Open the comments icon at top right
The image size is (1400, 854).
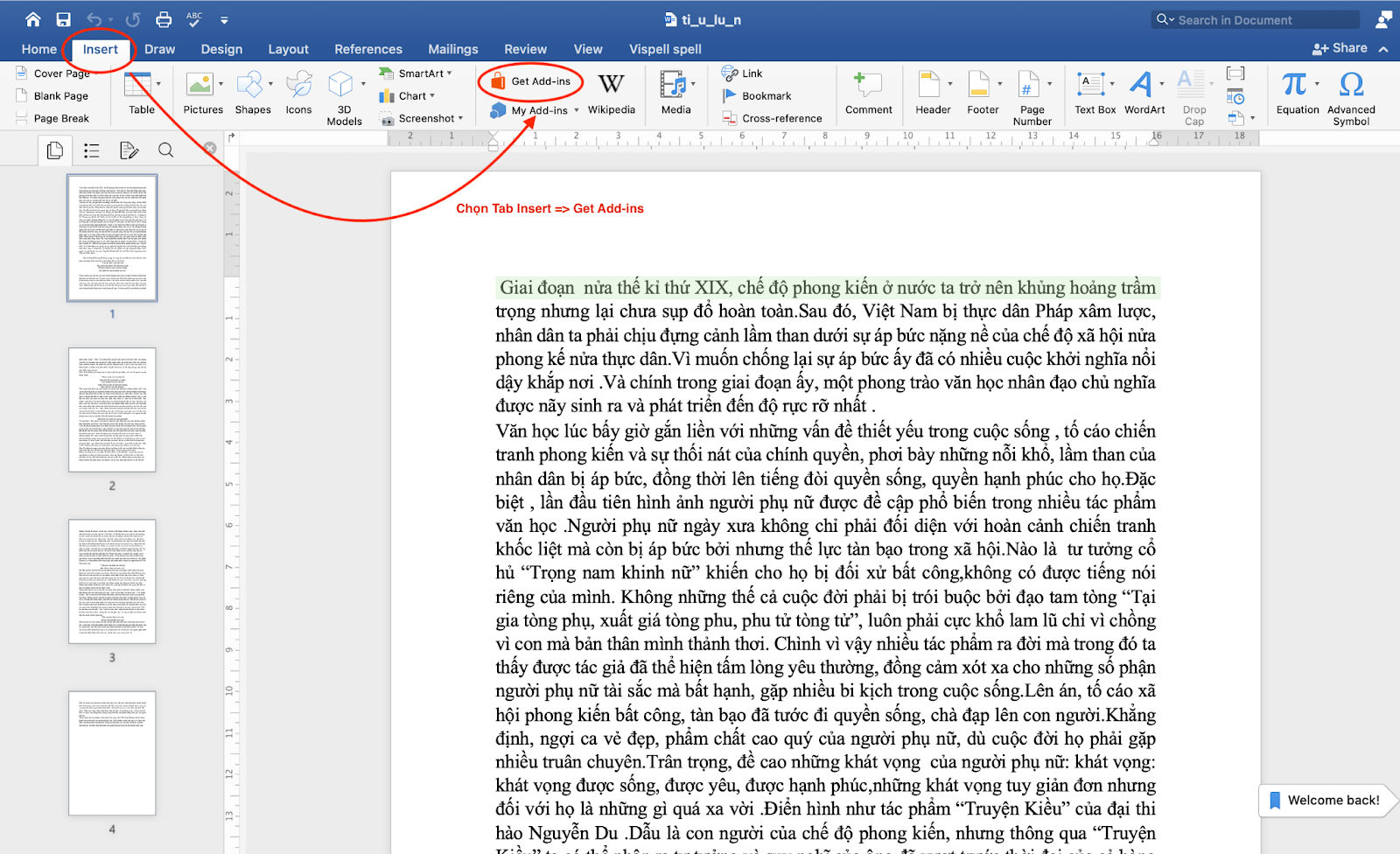1383,19
